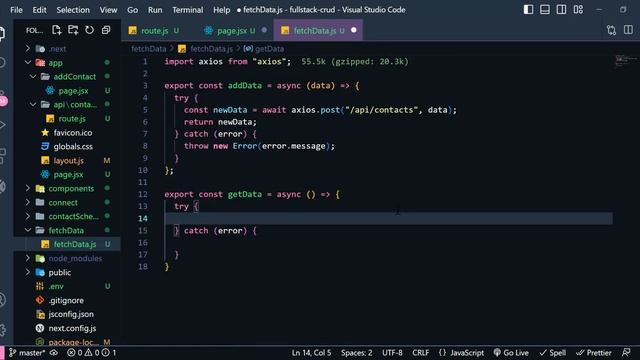Split the editor to the right
The width and height of the screenshot is (640, 360).
pyautogui.click(x=628, y=30)
